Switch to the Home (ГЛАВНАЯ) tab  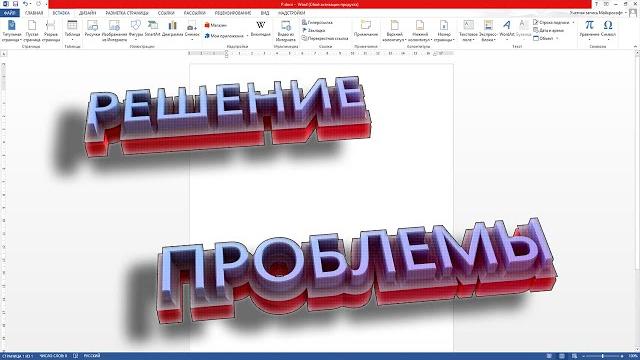34,13
